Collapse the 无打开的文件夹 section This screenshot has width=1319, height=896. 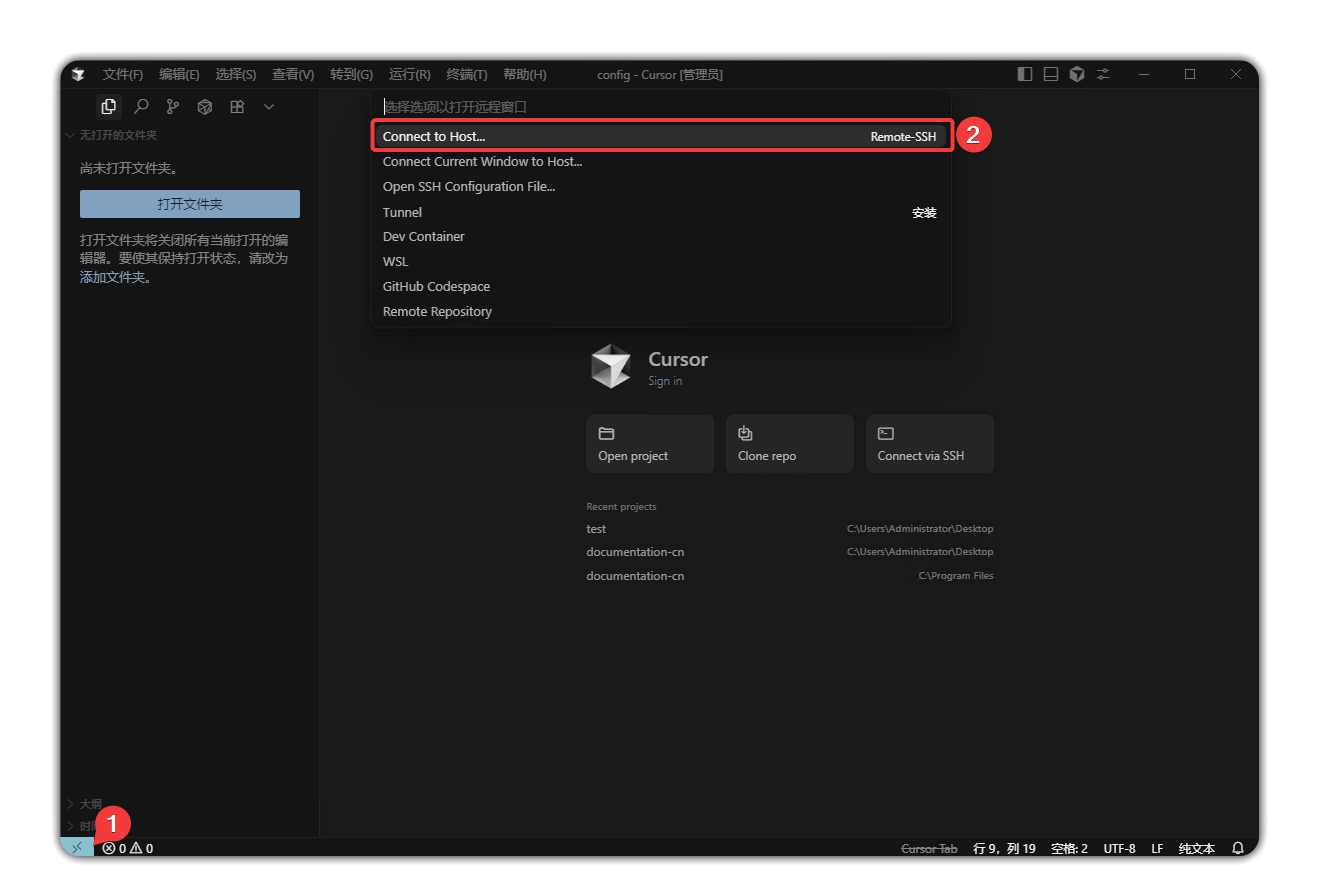point(110,135)
